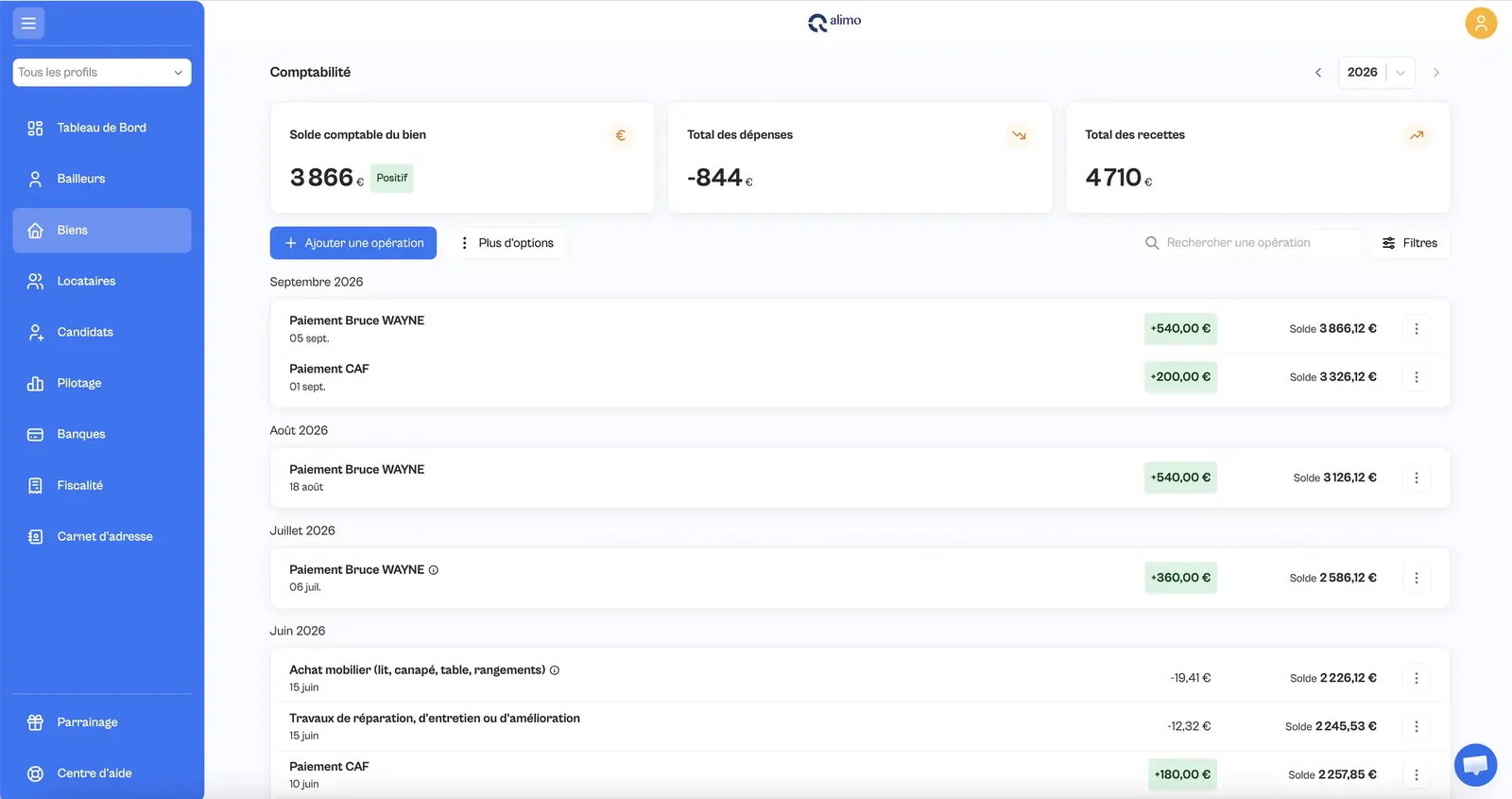Go to next year with right chevron
This screenshot has width=1512, height=799.
pos(1436,73)
